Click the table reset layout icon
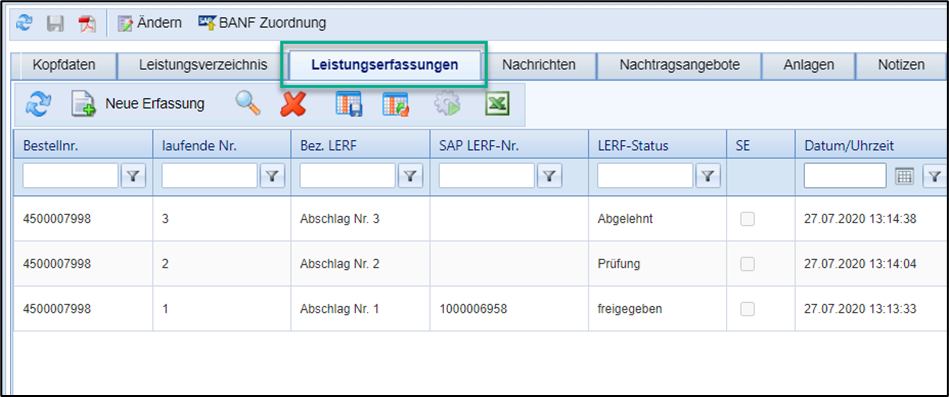The image size is (949, 397). (x=396, y=104)
